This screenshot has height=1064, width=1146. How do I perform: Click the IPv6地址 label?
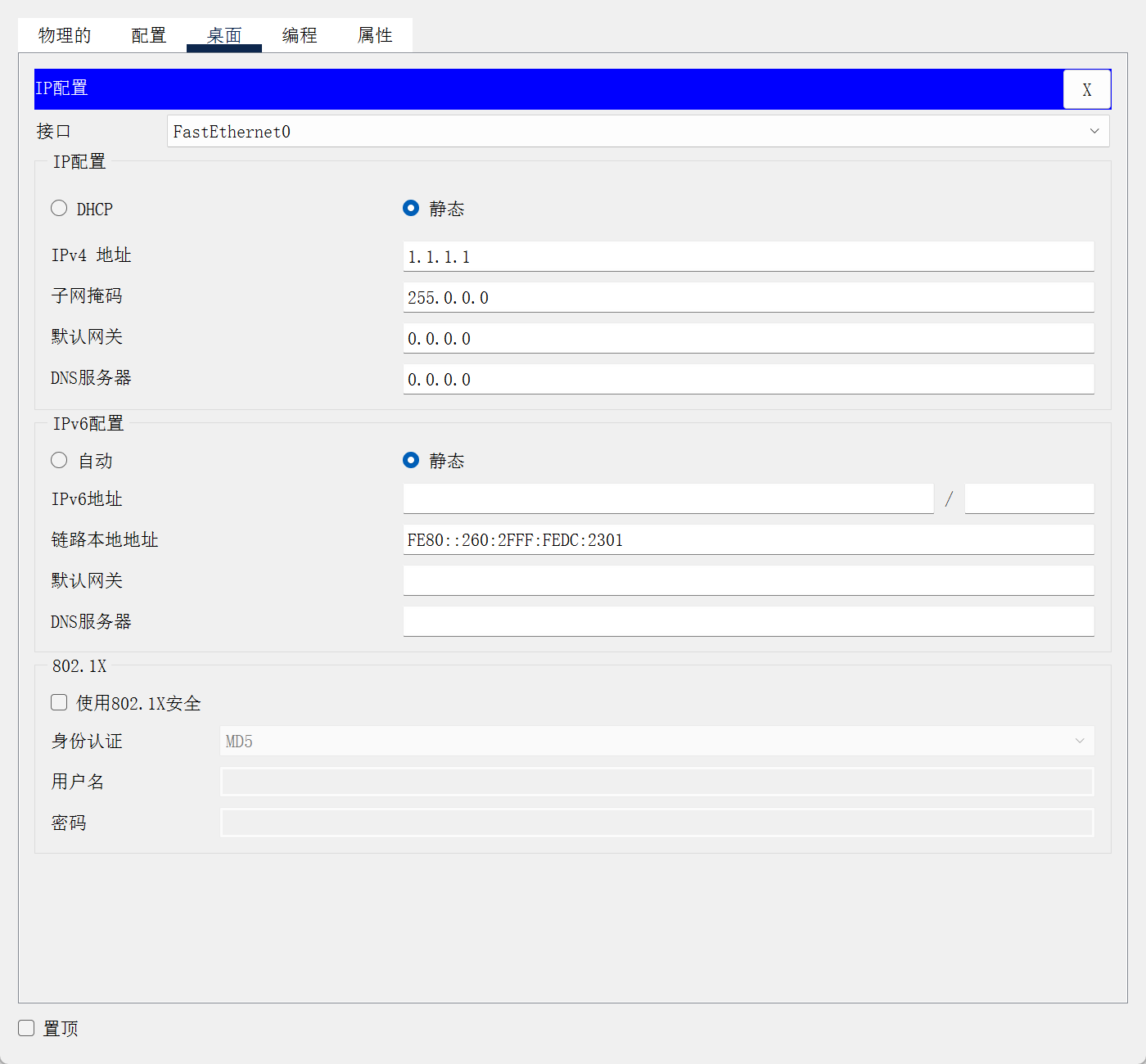(x=87, y=498)
